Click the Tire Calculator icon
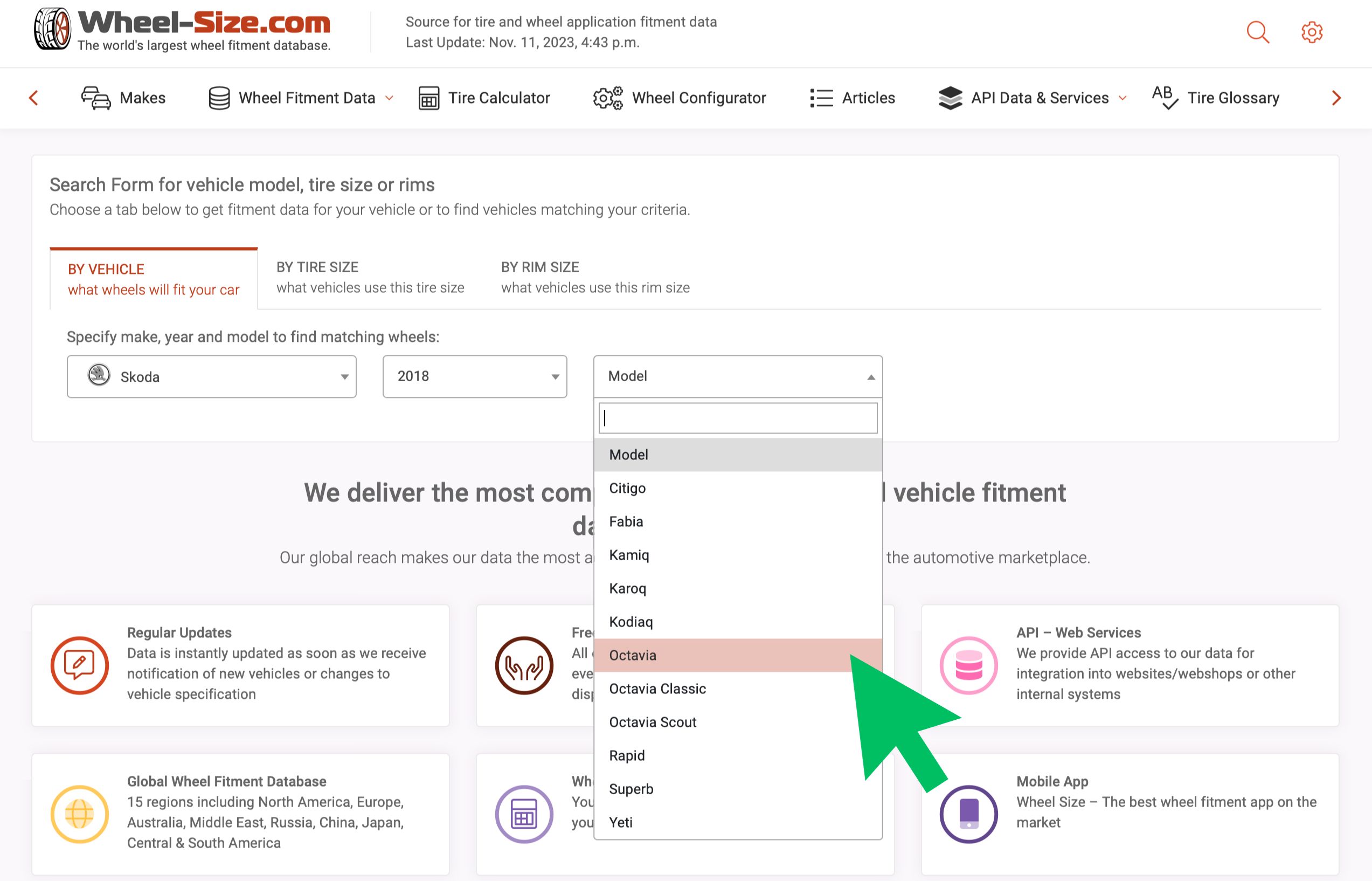Screen dimensions: 1372x881 click(429, 98)
